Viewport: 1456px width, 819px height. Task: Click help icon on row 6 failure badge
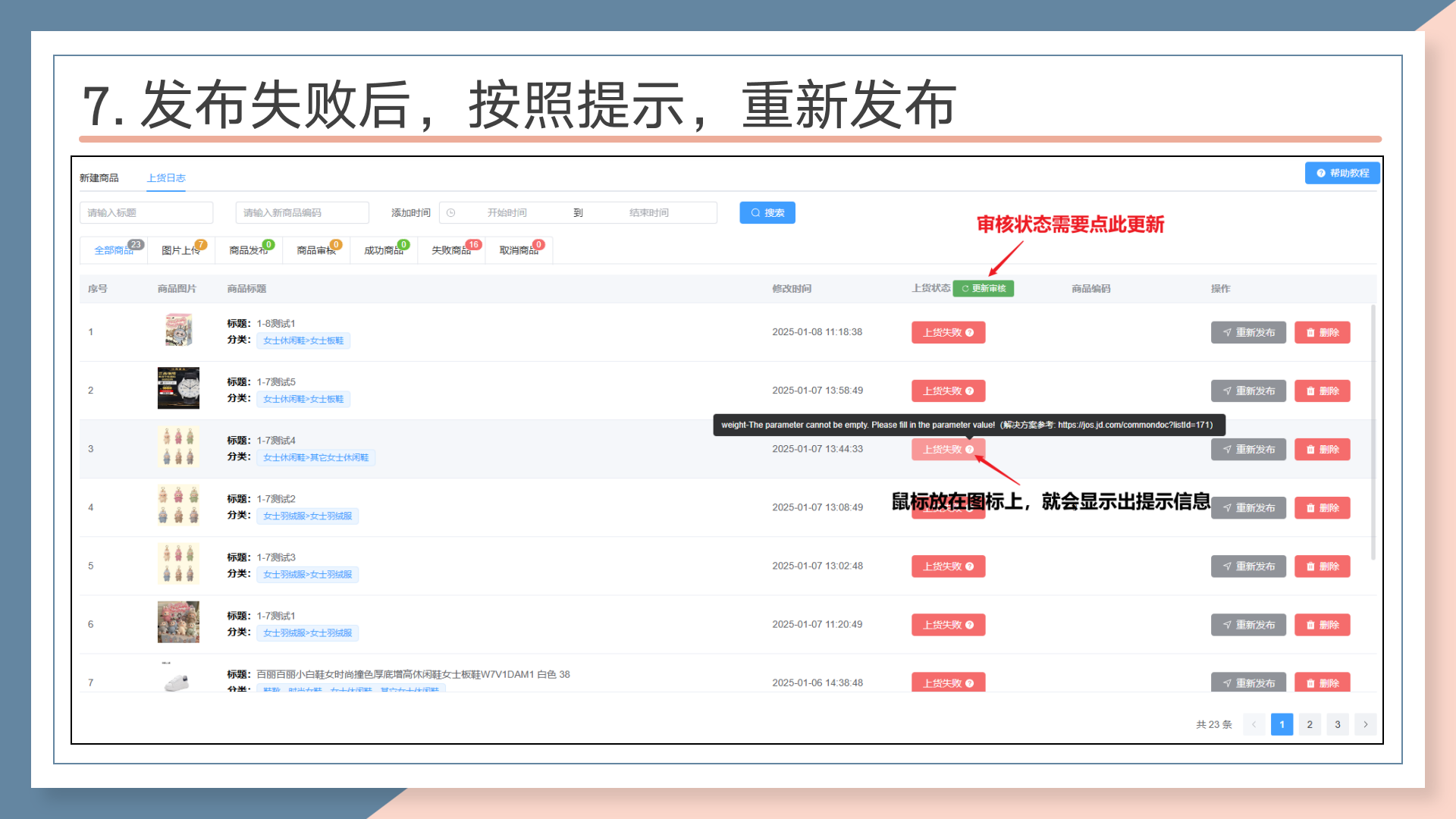click(969, 625)
